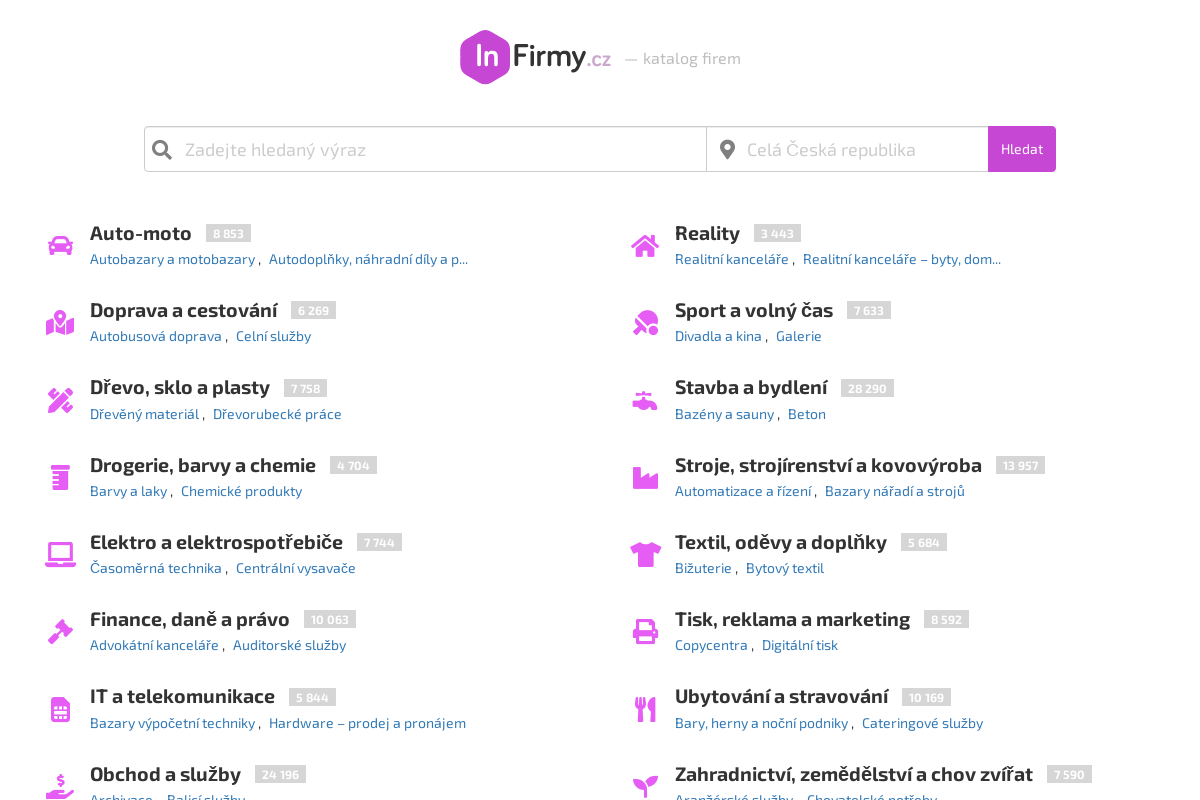Focus the search term input field
The image size is (1200, 800).
(x=440, y=149)
